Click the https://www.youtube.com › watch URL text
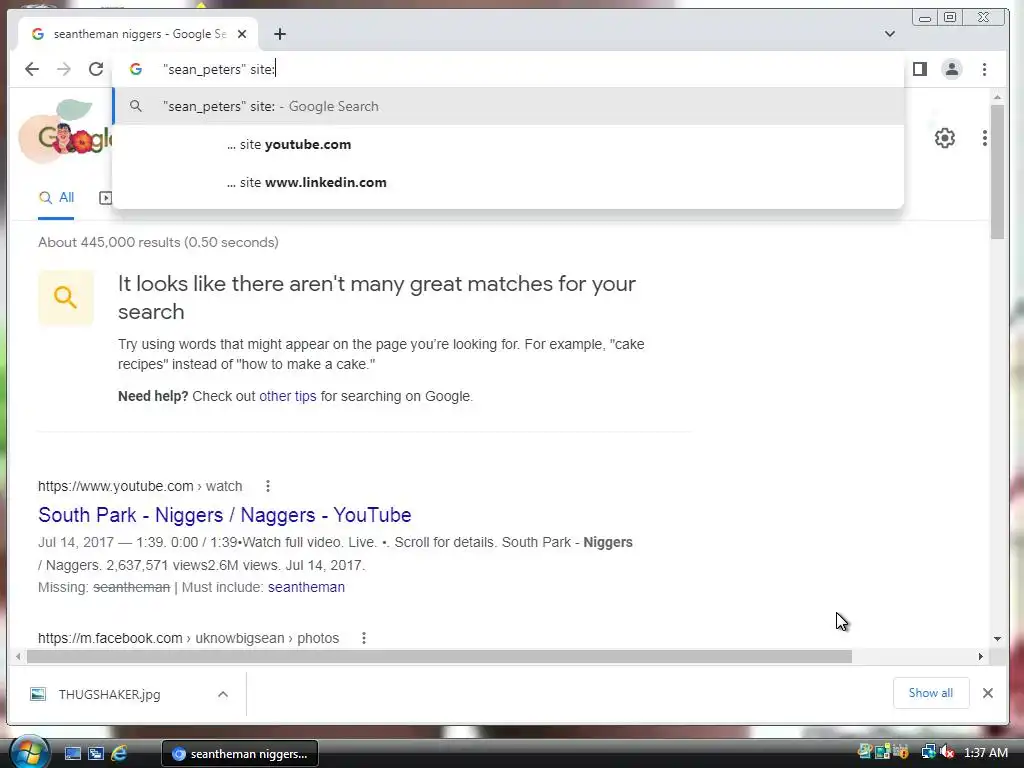The height and width of the screenshot is (768, 1024). coord(140,486)
